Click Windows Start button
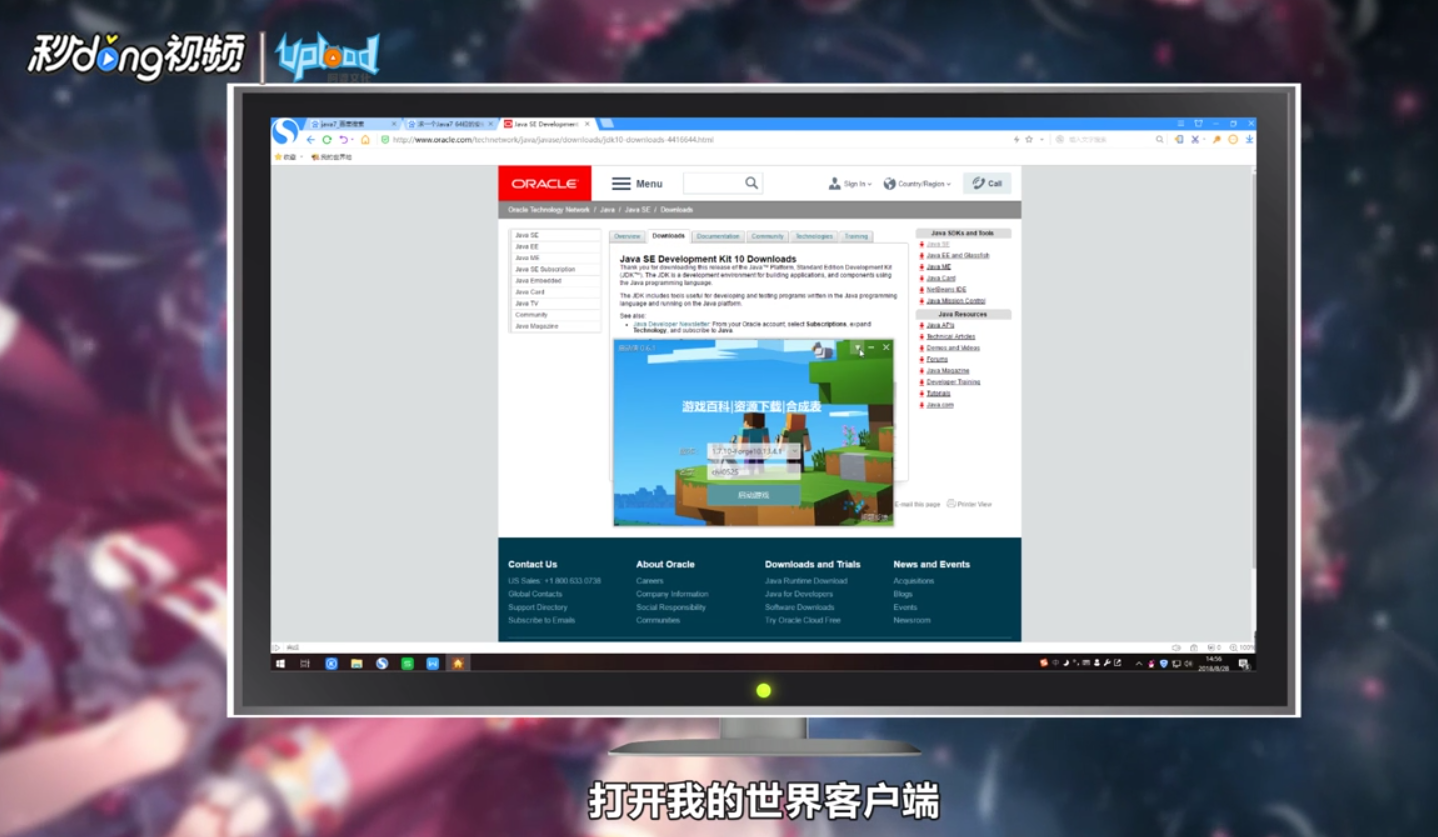 (x=280, y=663)
